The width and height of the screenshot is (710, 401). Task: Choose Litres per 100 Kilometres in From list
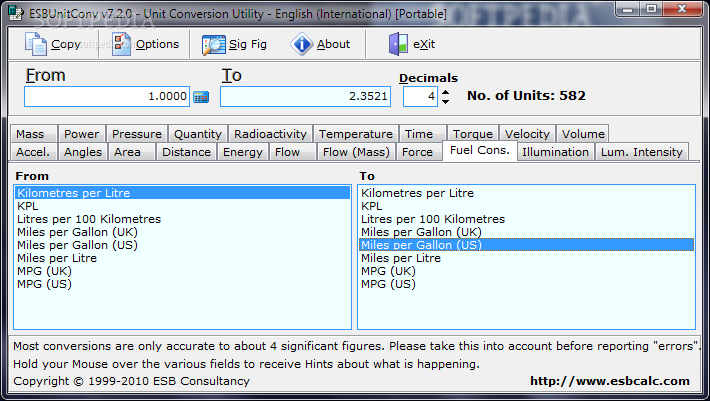click(x=182, y=219)
